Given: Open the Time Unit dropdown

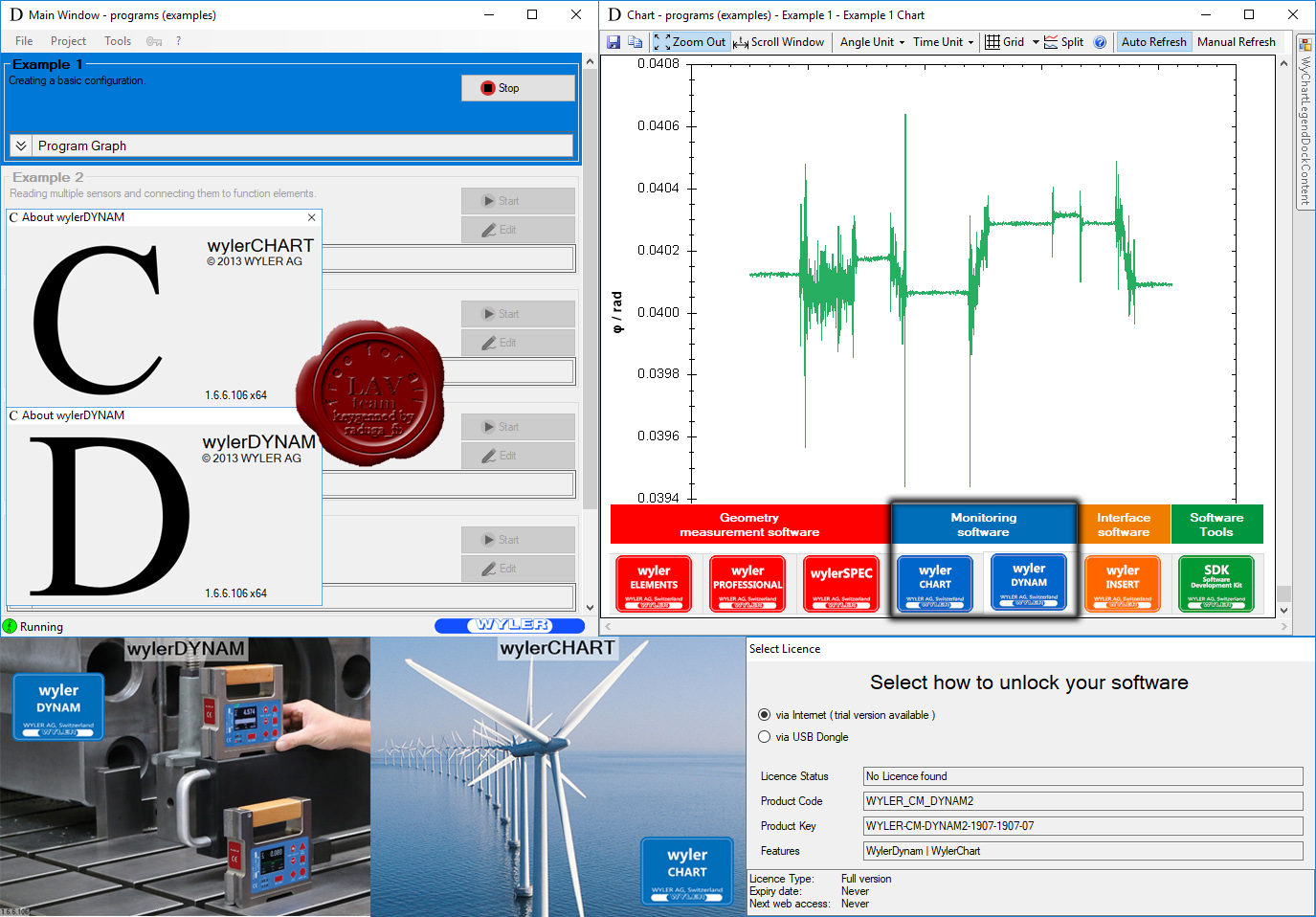Looking at the screenshot, I should (943, 42).
